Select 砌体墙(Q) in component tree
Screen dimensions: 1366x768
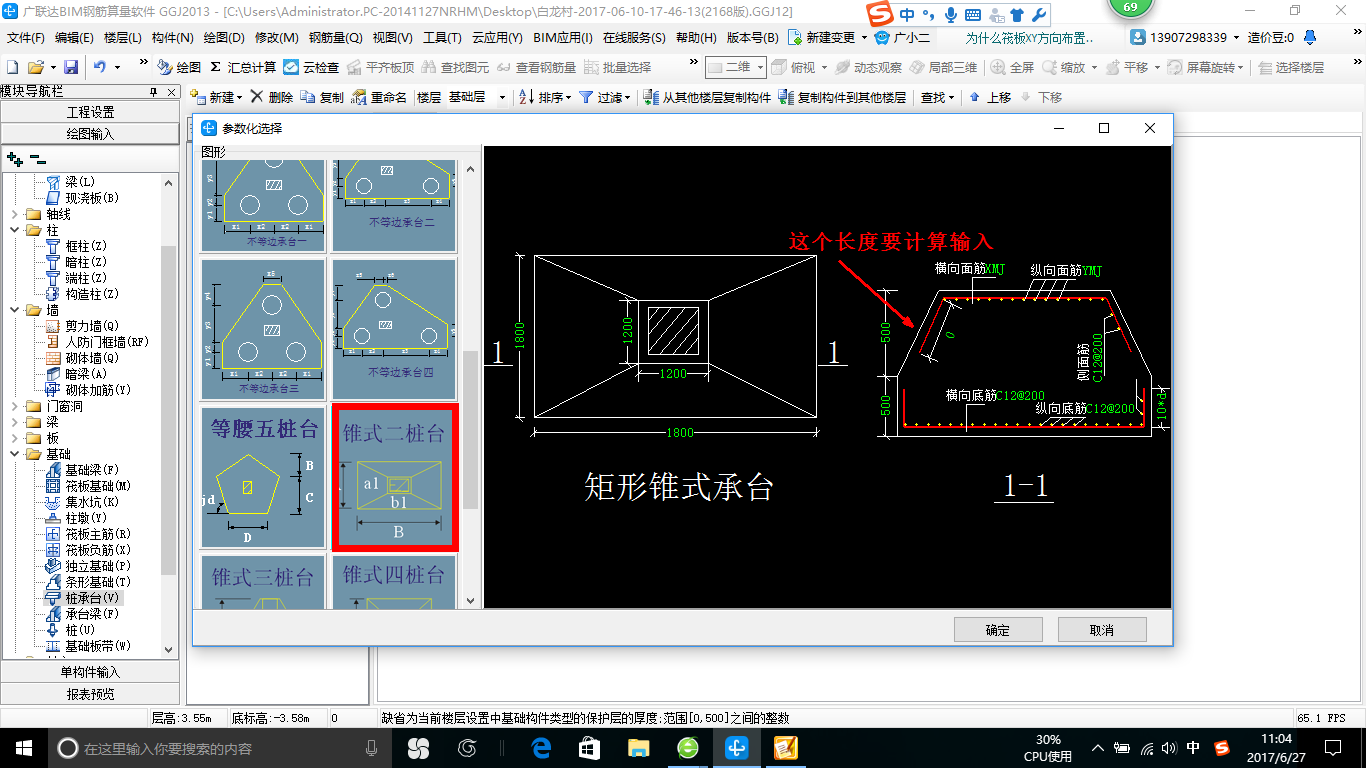pos(92,358)
